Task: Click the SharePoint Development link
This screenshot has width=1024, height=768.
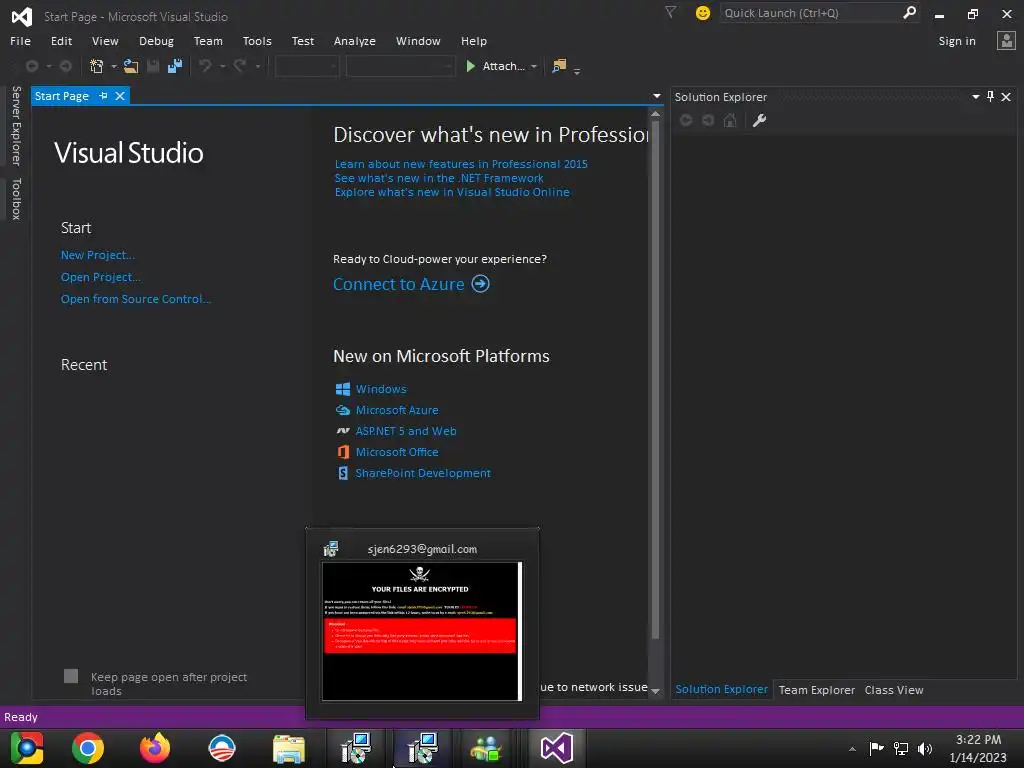Action: pyautogui.click(x=423, y=473)
